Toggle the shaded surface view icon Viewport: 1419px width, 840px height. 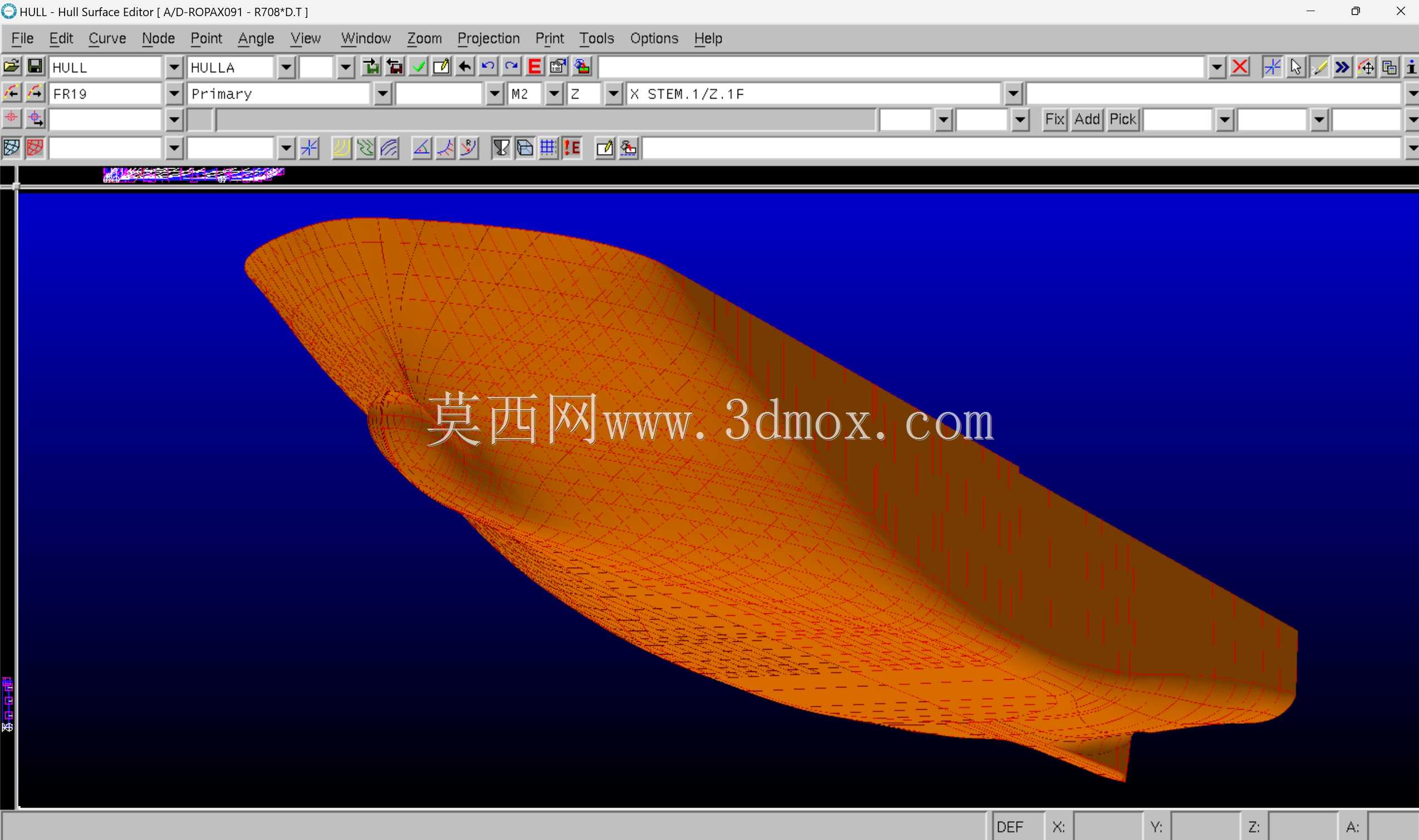point(502,148)
